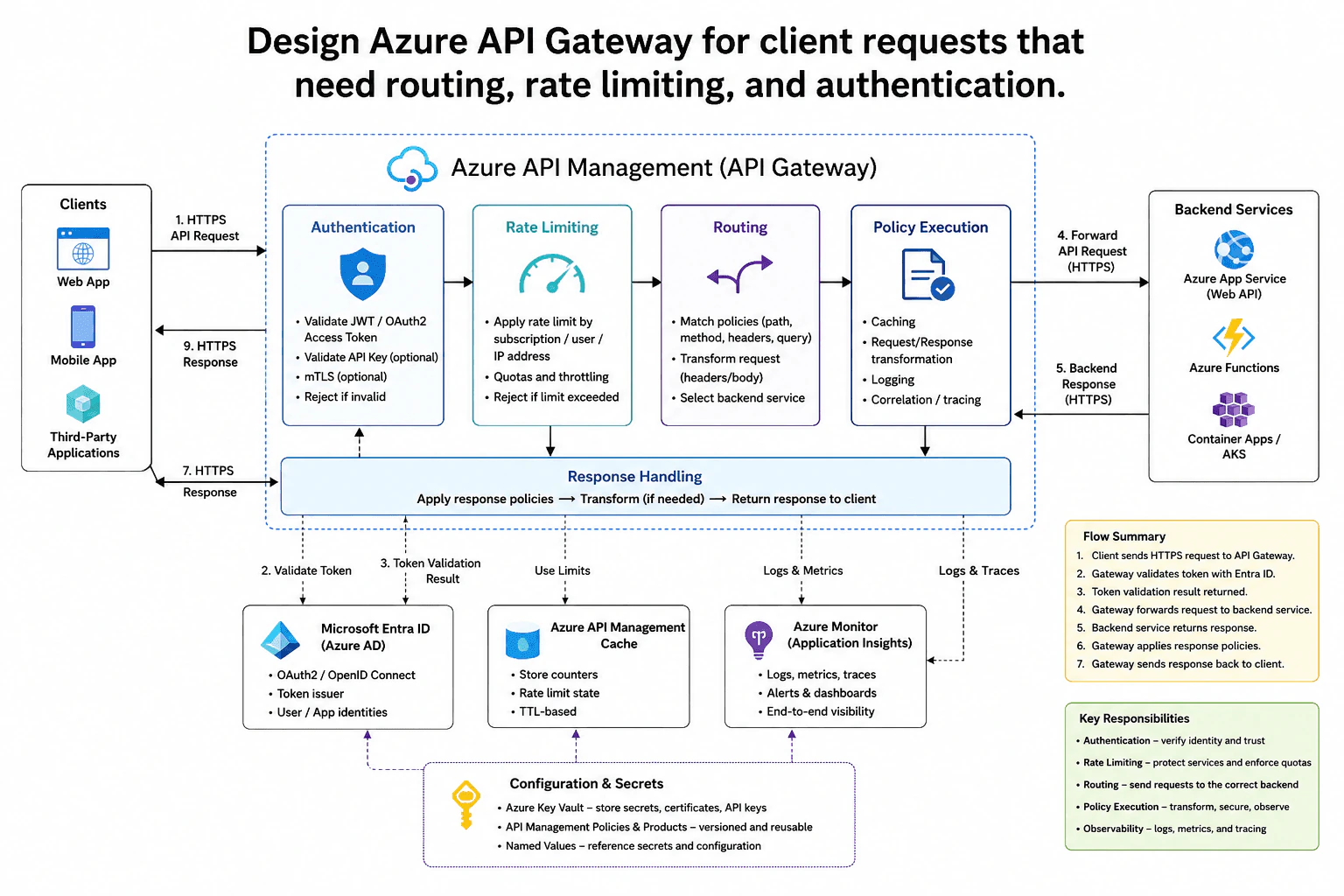Select the API Management Cache cylinder icon
The height and width of the screenshot is (896, 1344).
click(x=523, y=640)
